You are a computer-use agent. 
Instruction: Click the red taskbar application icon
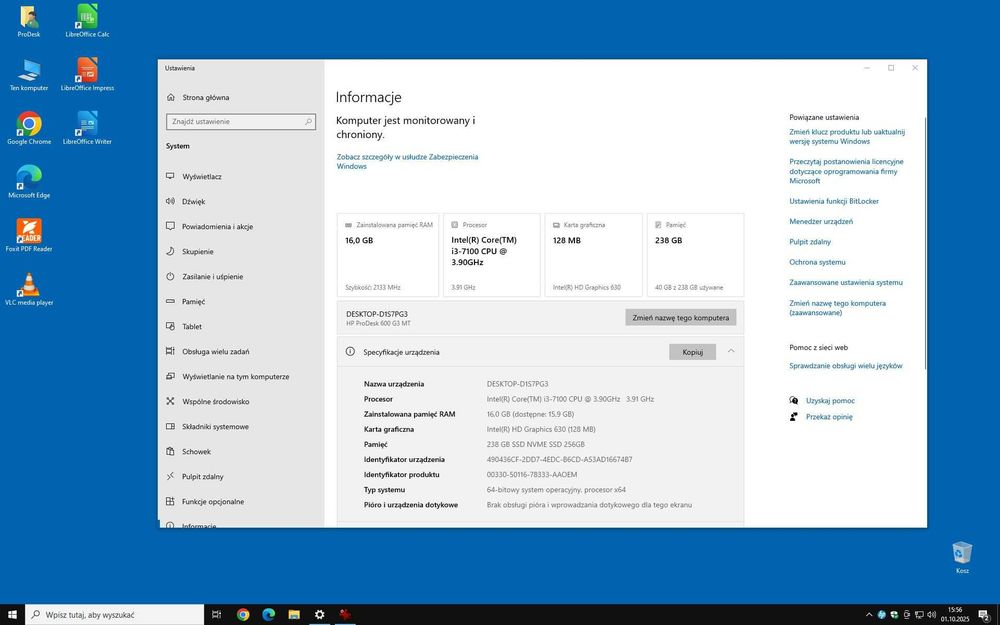(345, 615)
